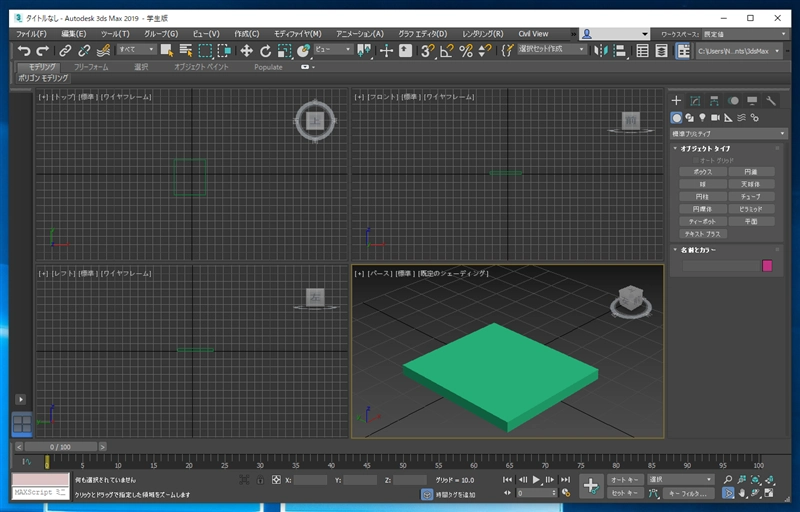This screenshot has width=800, height=512.
Task: Open the レンダリング(R) menu
Action: coord(482,34)
